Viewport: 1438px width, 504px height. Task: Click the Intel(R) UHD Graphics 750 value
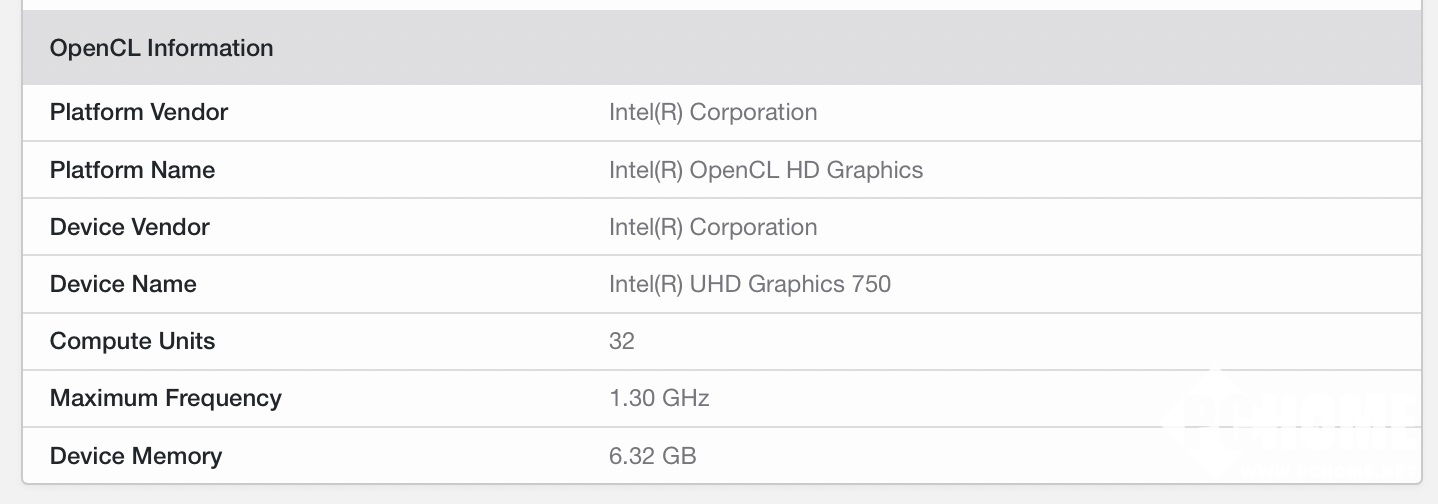click(750, 284)
